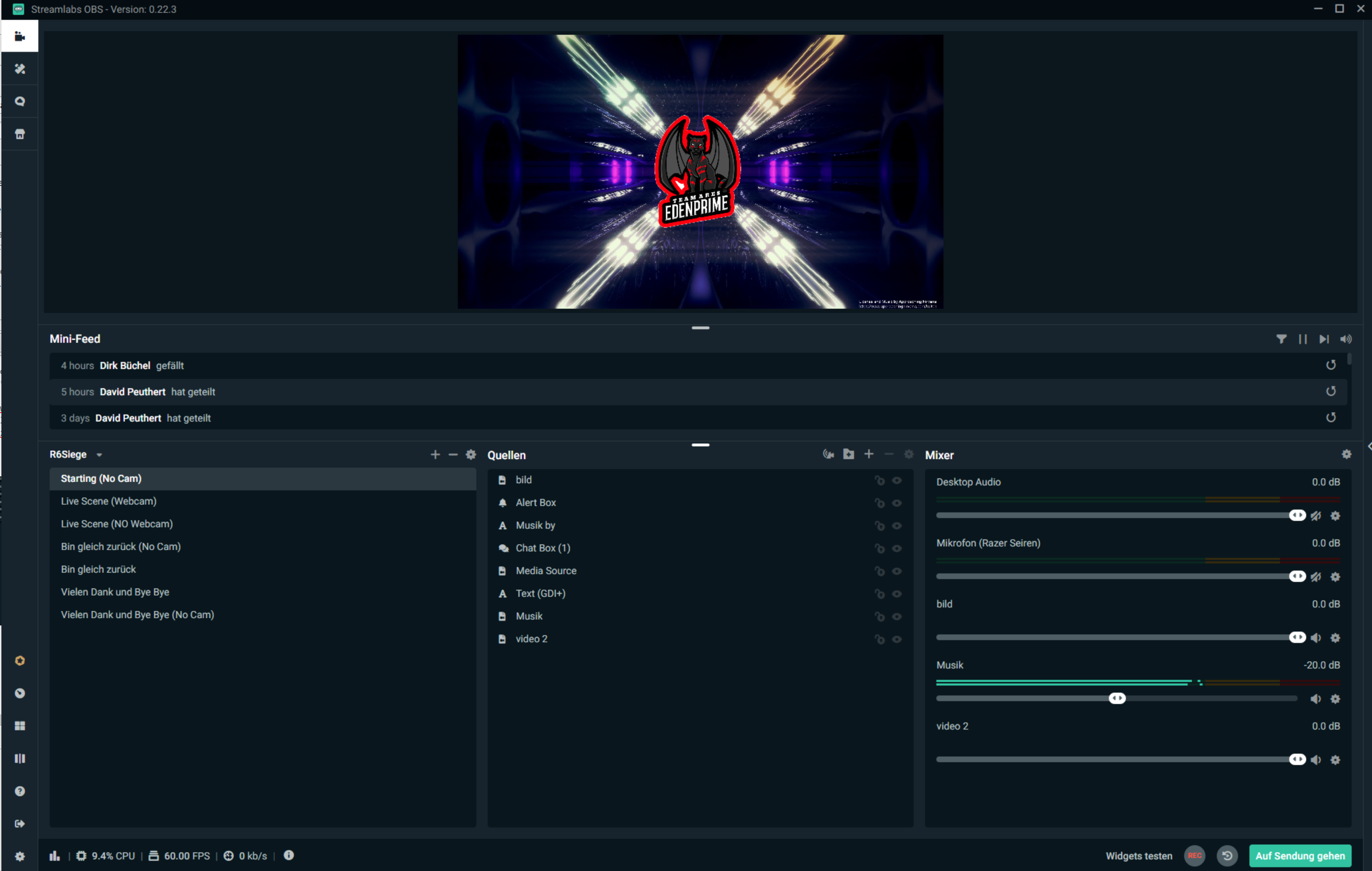Select Bin gleich zurück scene

point(98,569)
